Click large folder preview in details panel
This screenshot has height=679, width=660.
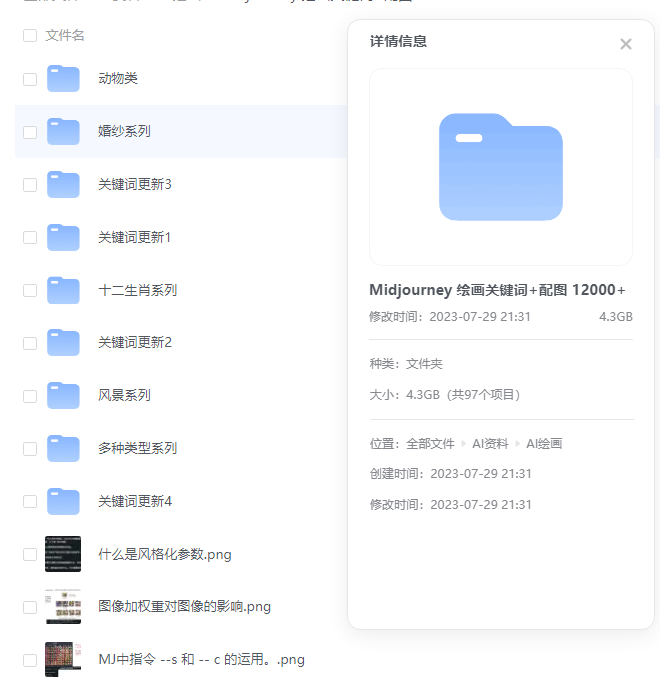(501, 167)
